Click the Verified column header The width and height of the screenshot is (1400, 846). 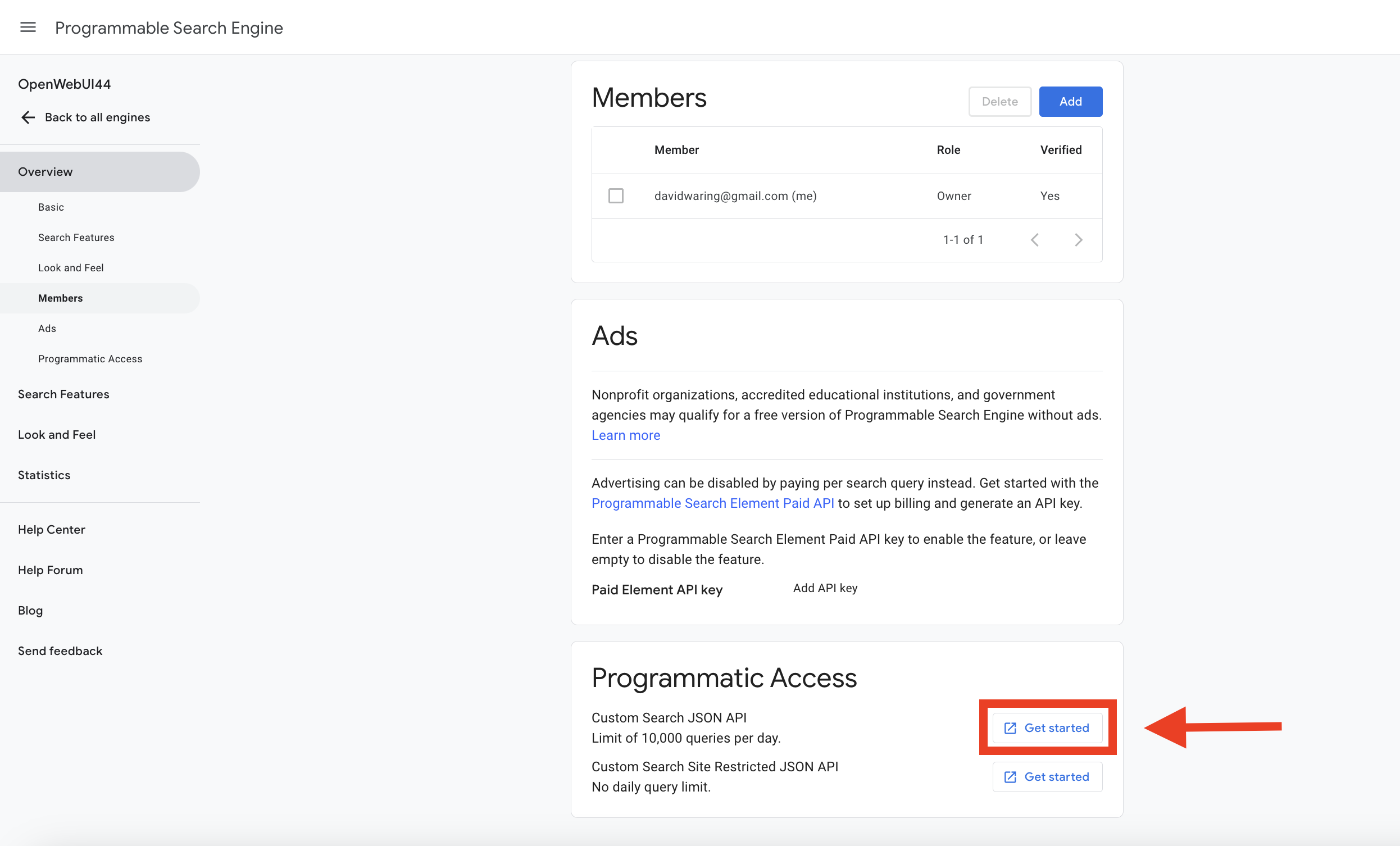coord(1061,150)
